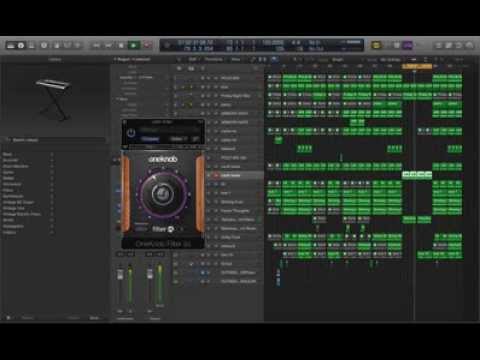Open the Edit menu in tracks area

[x=193, y=59]
